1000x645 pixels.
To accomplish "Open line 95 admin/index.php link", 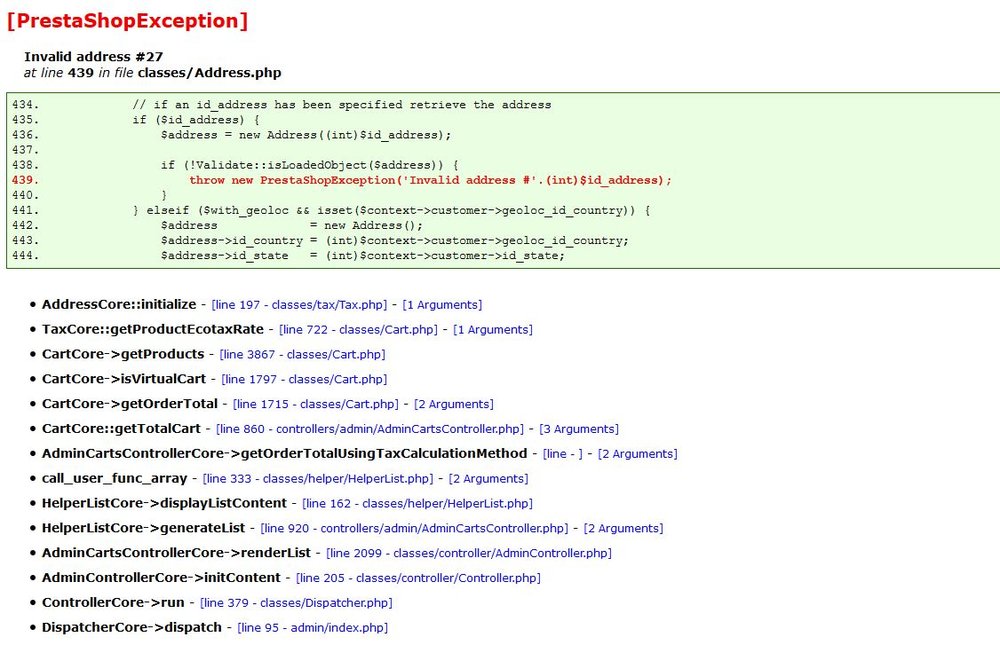I will tap(312, 628).
